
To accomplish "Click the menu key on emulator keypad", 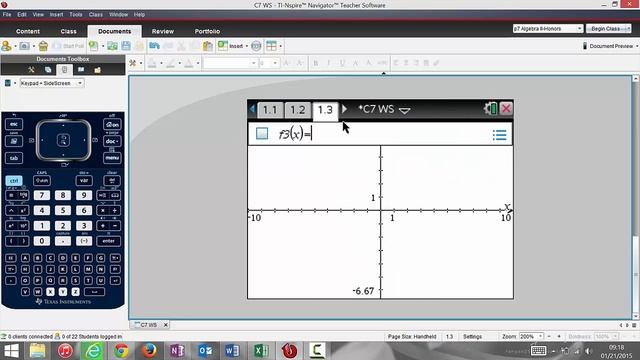I will pyautogui.click(x=111, y=158).
